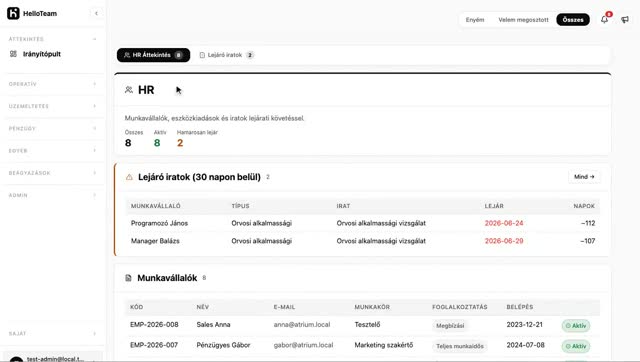This screenshot has height=362, width=640.
Task: Click the expiry date 2026-06-29
Action: click(x=504, y=241)
